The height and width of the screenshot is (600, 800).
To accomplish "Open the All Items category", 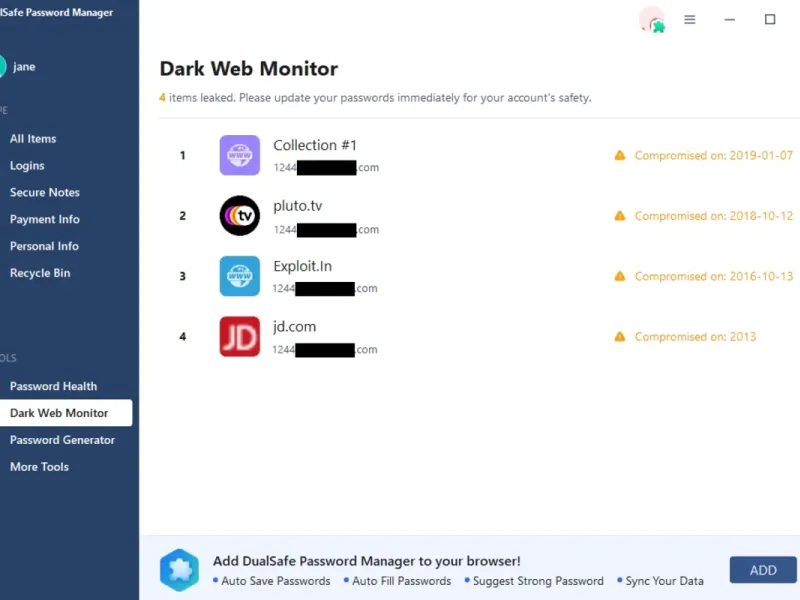I will pos(33,139).
